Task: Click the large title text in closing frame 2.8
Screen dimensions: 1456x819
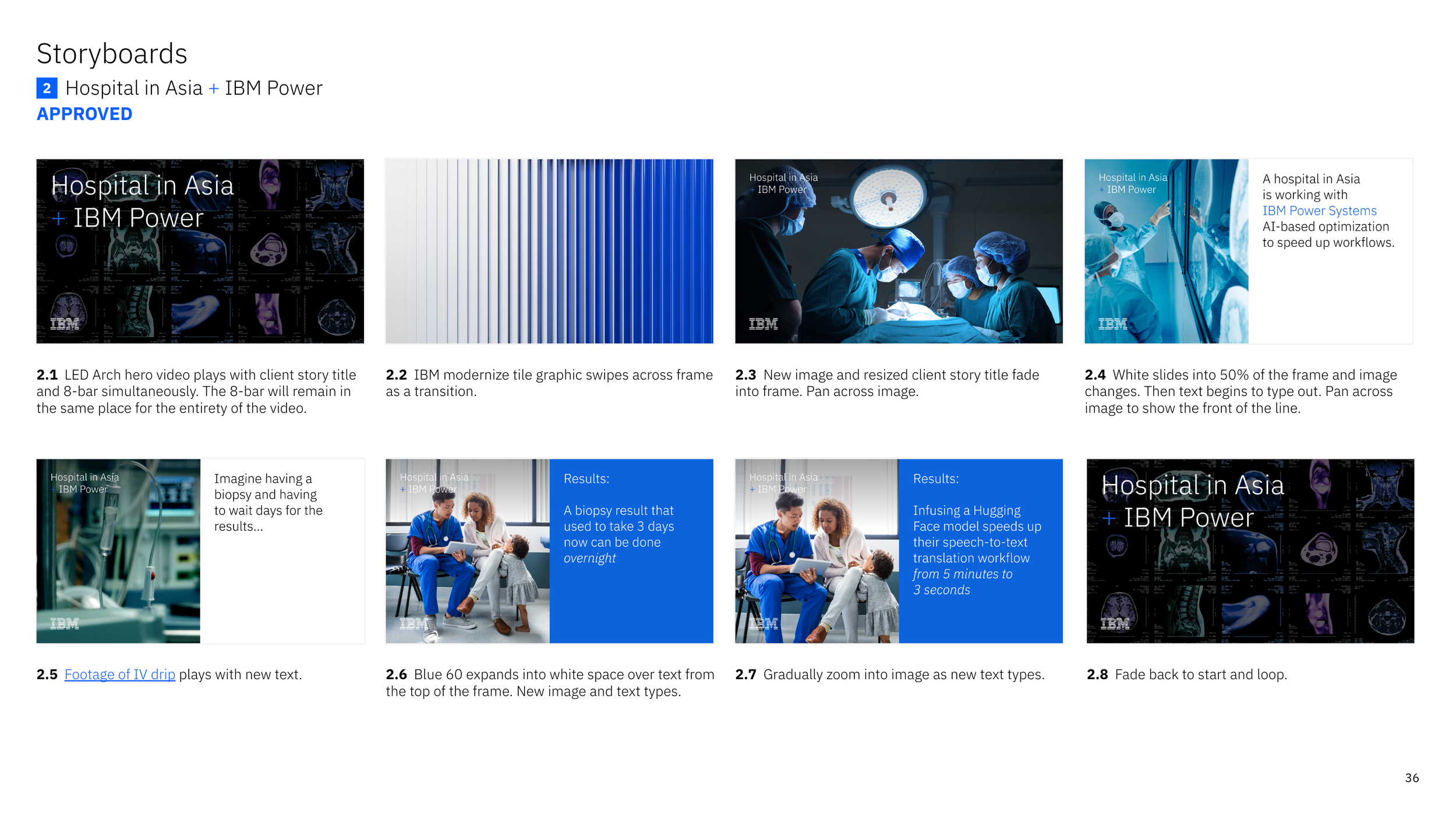Action: 1193,502
